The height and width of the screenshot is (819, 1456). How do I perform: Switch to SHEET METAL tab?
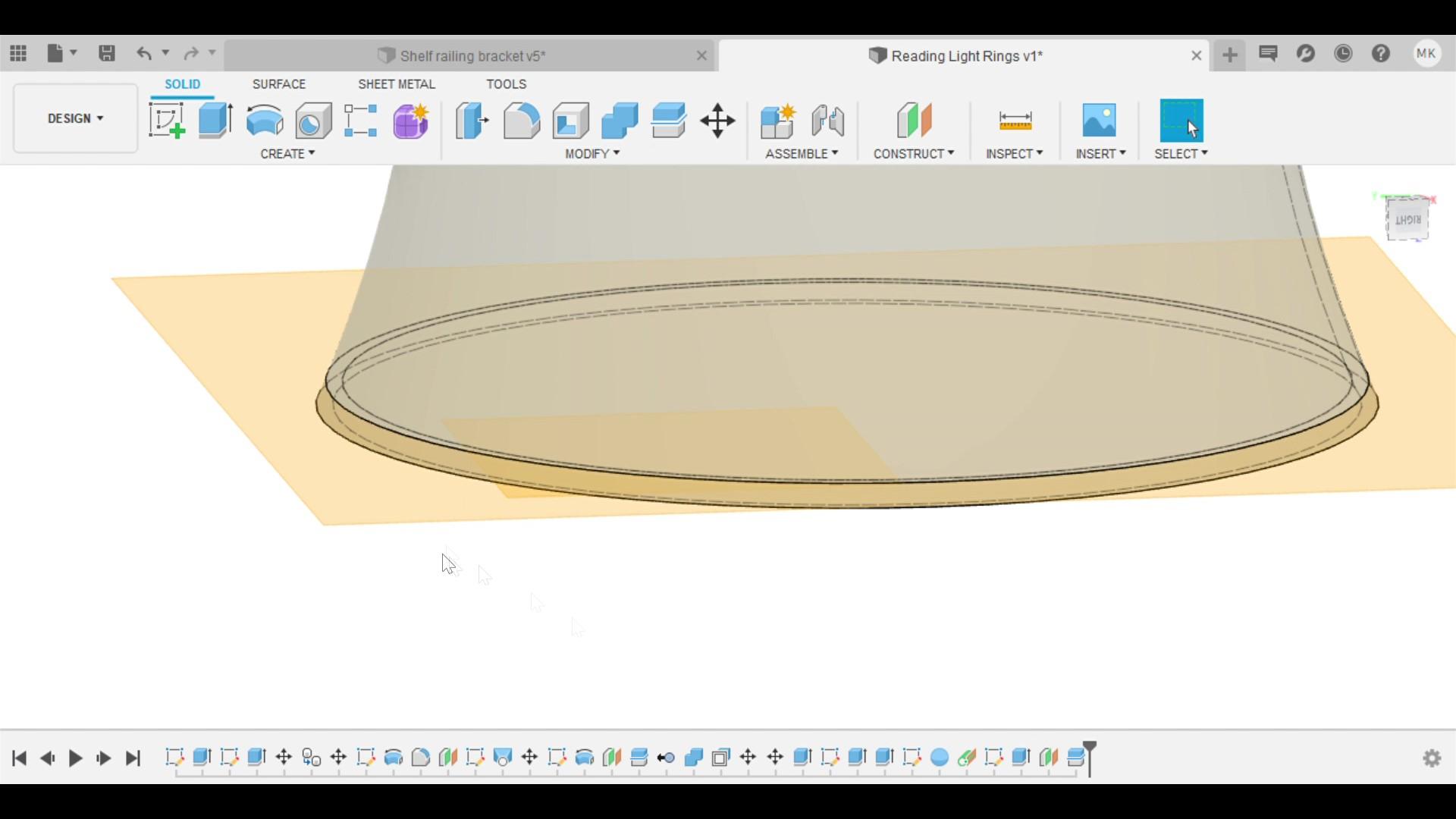(396, 83)
